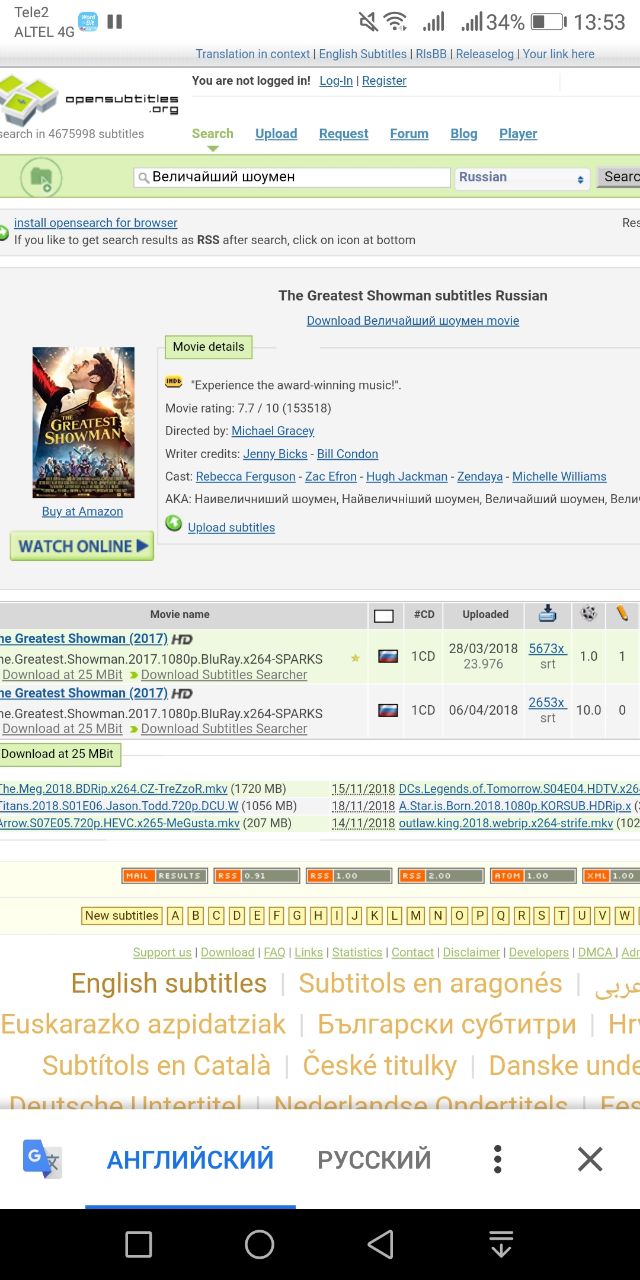Open the Russian language dropdown

pyautogui.click(x=522, y=178)
